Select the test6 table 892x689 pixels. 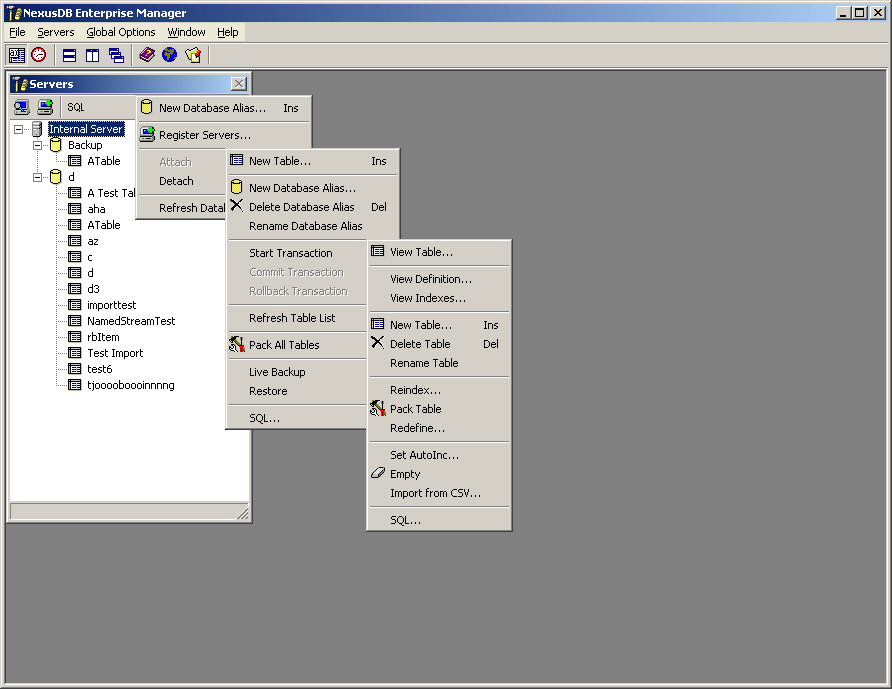coord(100,369)
